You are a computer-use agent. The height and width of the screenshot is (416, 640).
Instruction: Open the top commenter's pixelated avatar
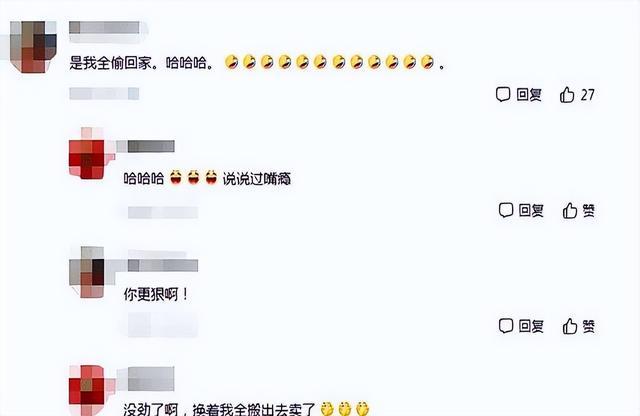point(33,47)
